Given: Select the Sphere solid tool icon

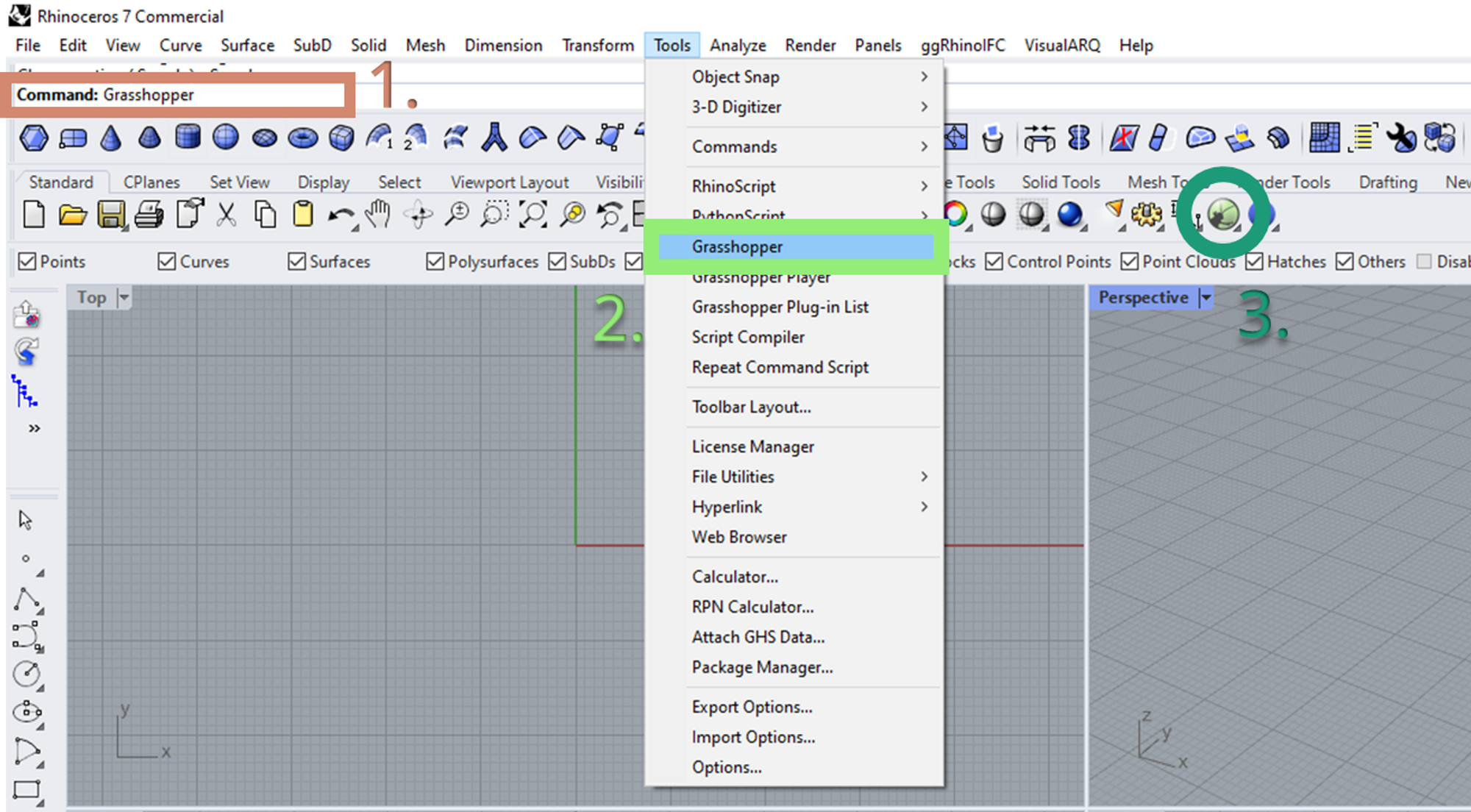Looking at the screenshot, I should 225,137.
